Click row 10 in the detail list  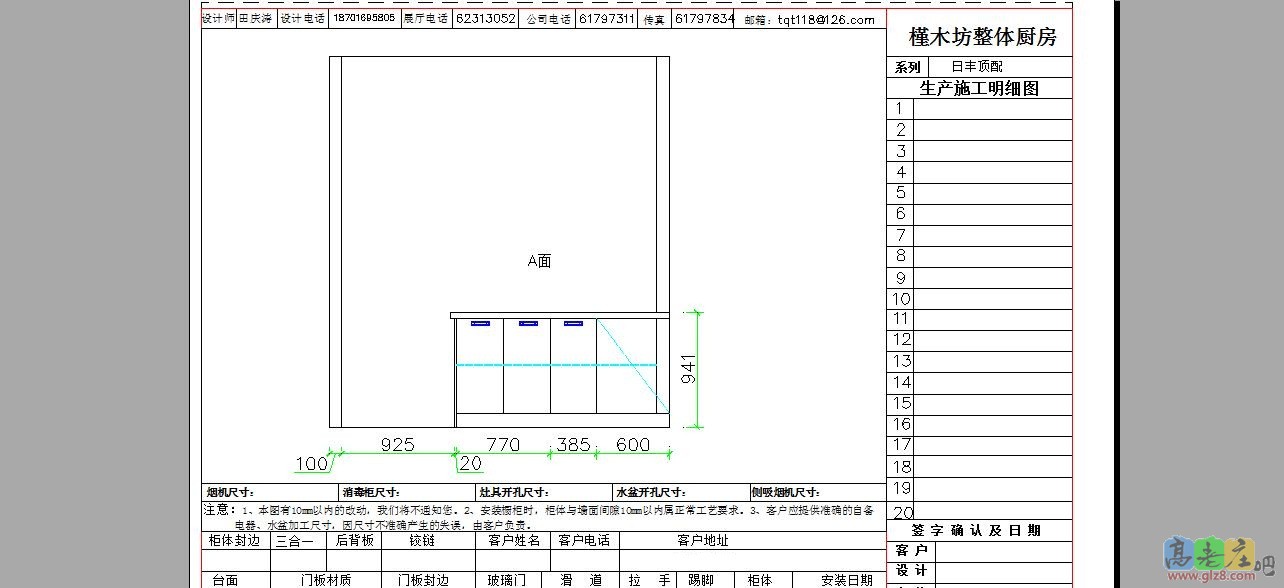[992, 299]
